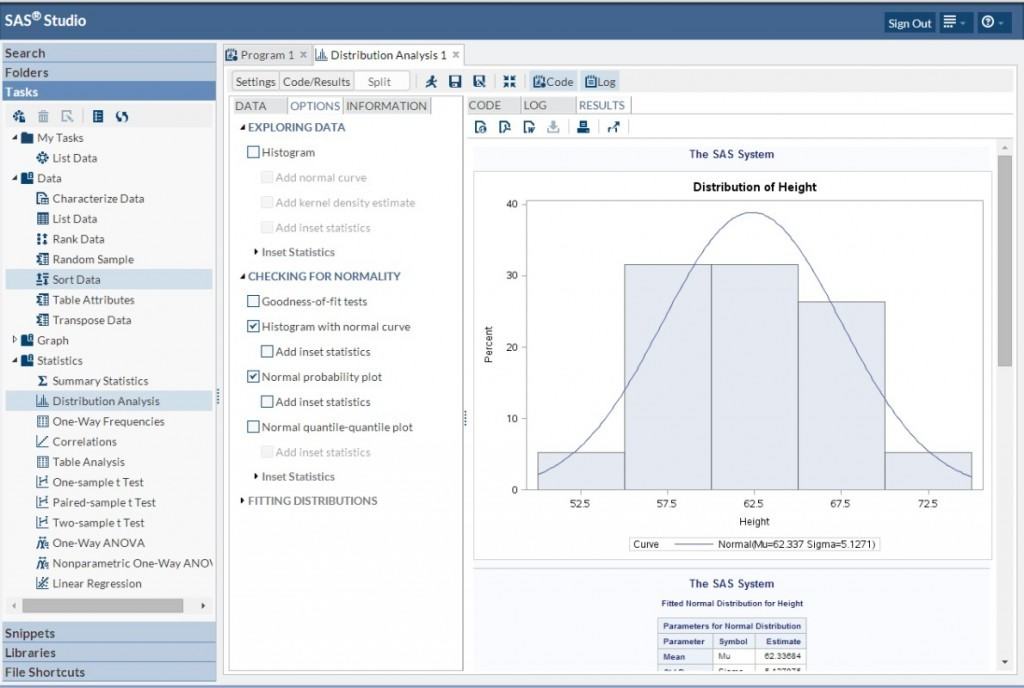The height and width of the screenshot is (688, 1024).
Task: Toggle the Log panel visibility
Action: (x=600, y=81)
